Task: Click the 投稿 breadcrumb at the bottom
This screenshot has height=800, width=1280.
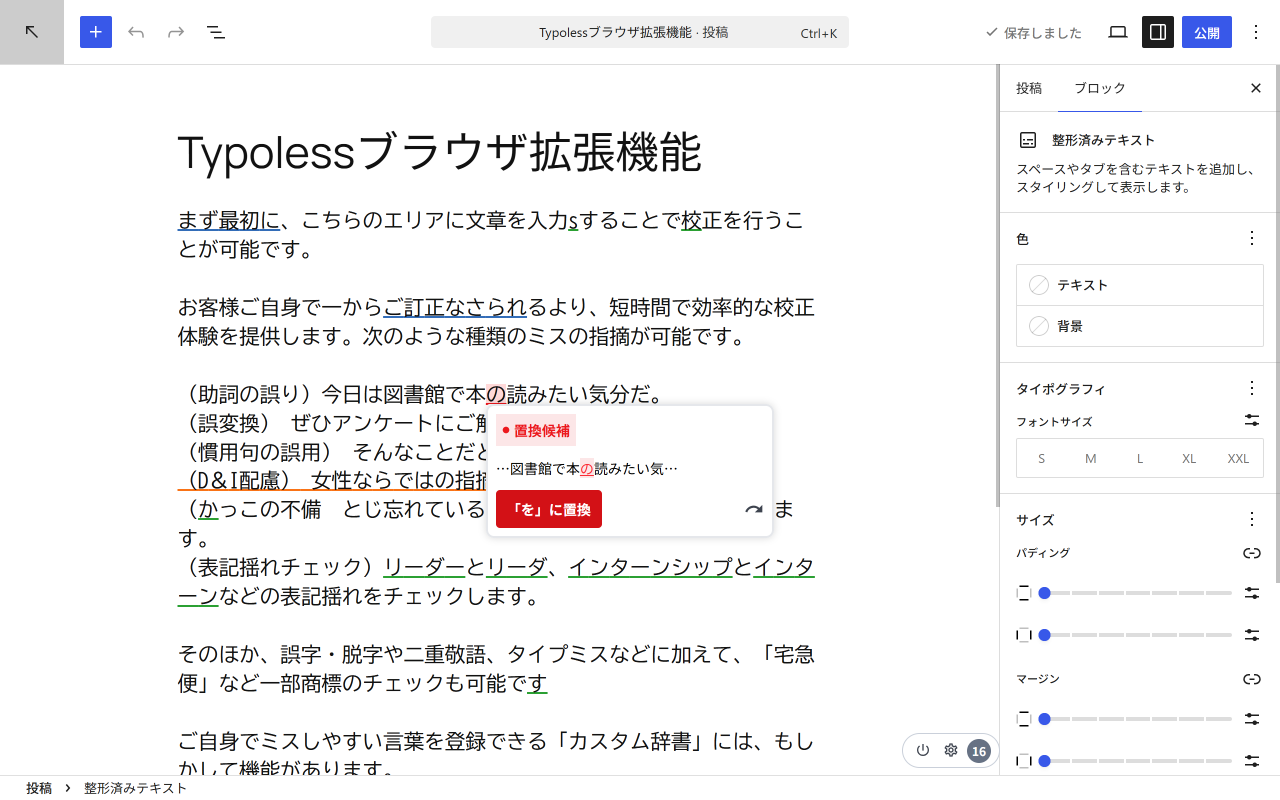Action: click(39, 788)
